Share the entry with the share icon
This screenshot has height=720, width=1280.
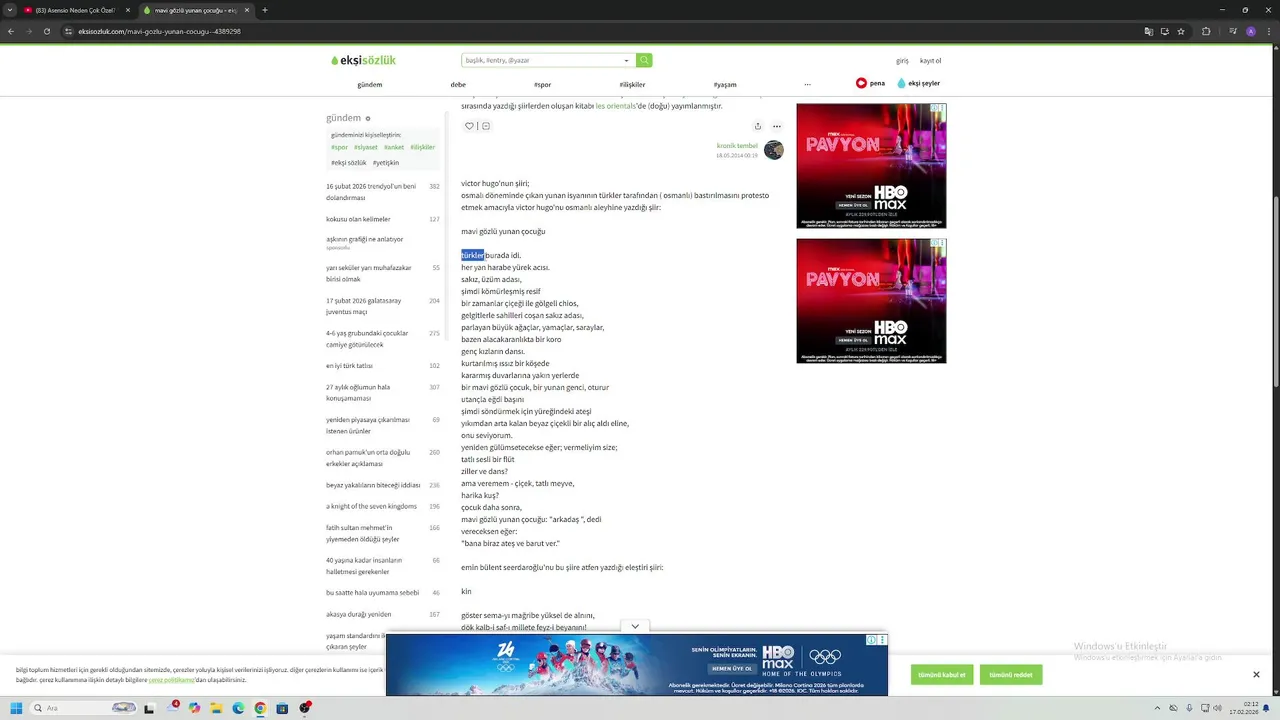757,126
